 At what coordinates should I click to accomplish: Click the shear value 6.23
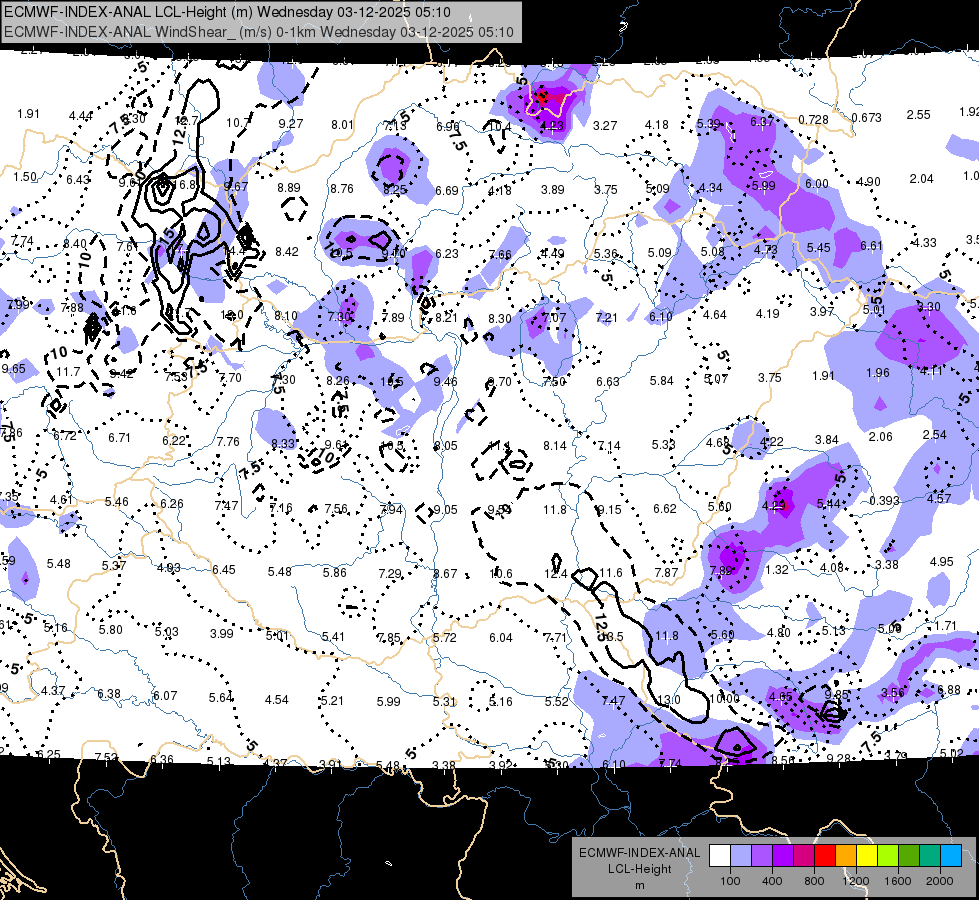coord(446,254)
